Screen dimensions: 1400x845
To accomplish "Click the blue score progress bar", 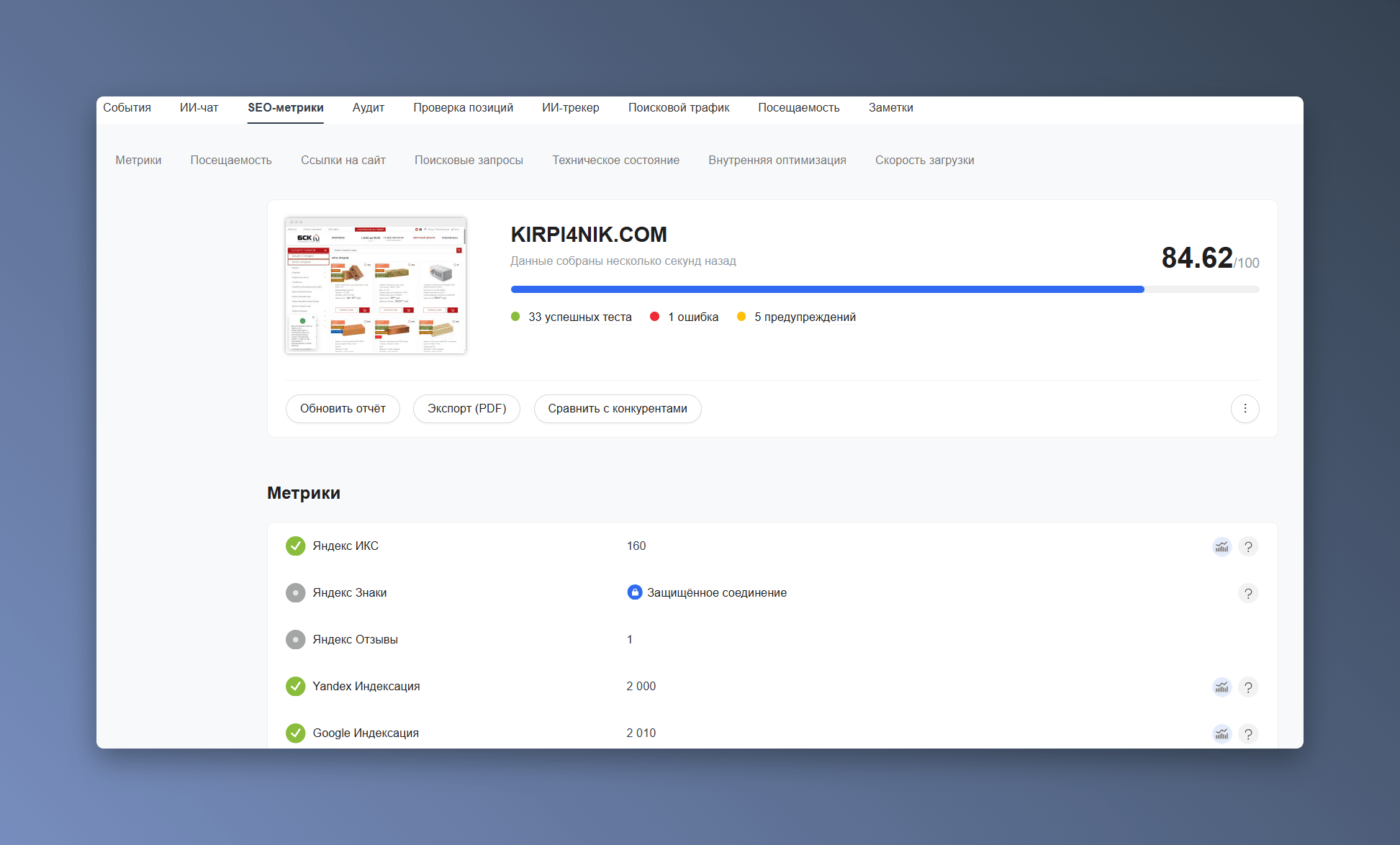I will click(x=828, y=289).
